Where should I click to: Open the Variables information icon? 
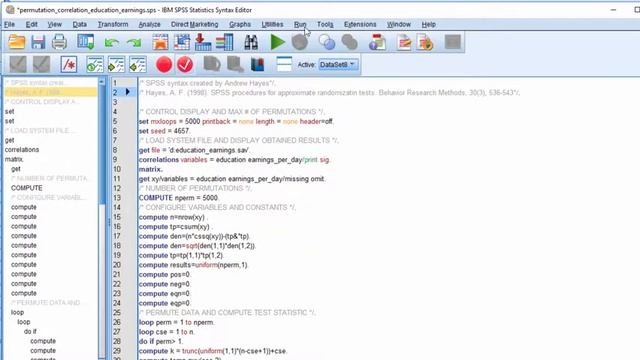pyautogui.click(x=224, y=42)
